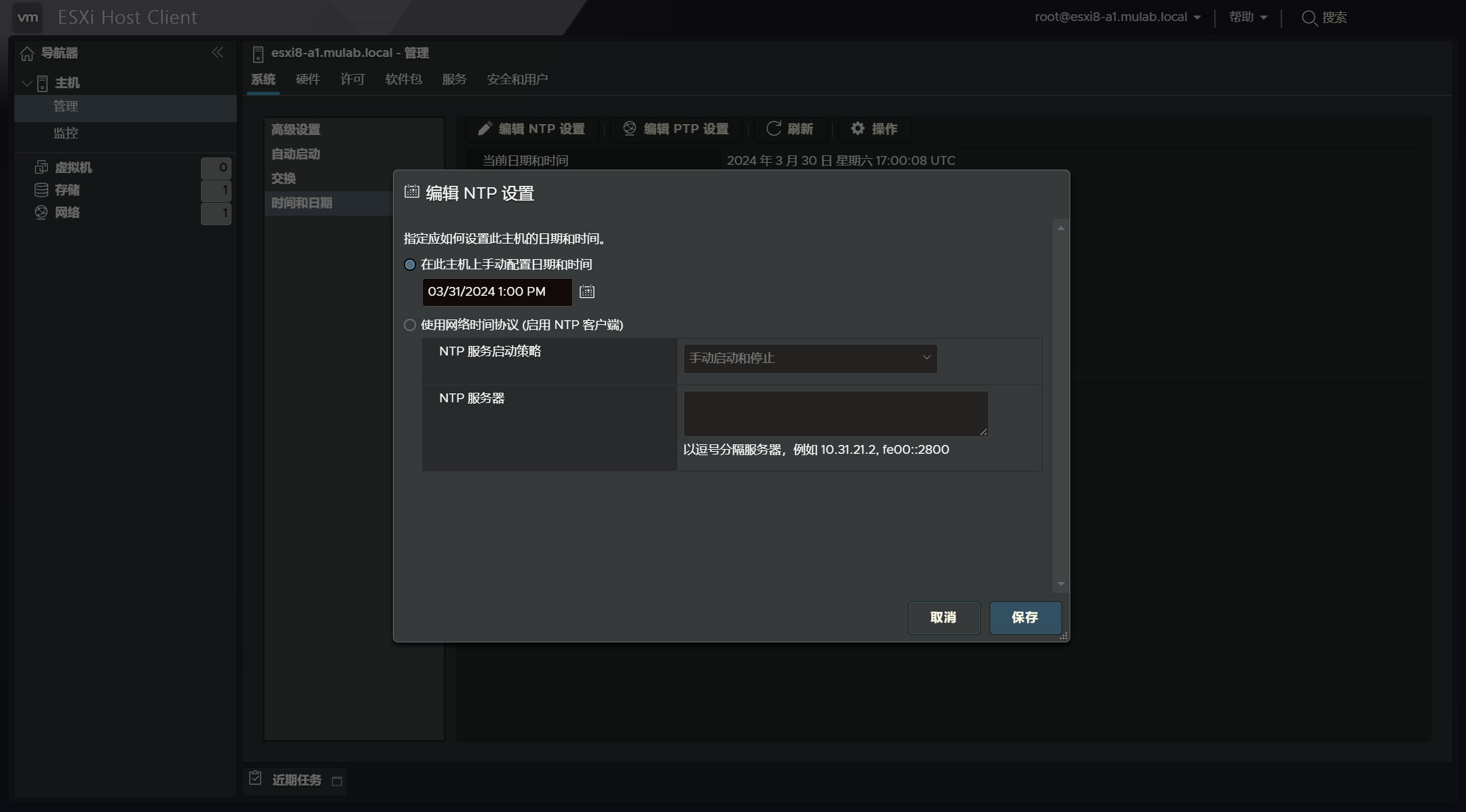Select Manage under Host in navigator
This screenshot has height=812, width=1466.
coord(66,107)
